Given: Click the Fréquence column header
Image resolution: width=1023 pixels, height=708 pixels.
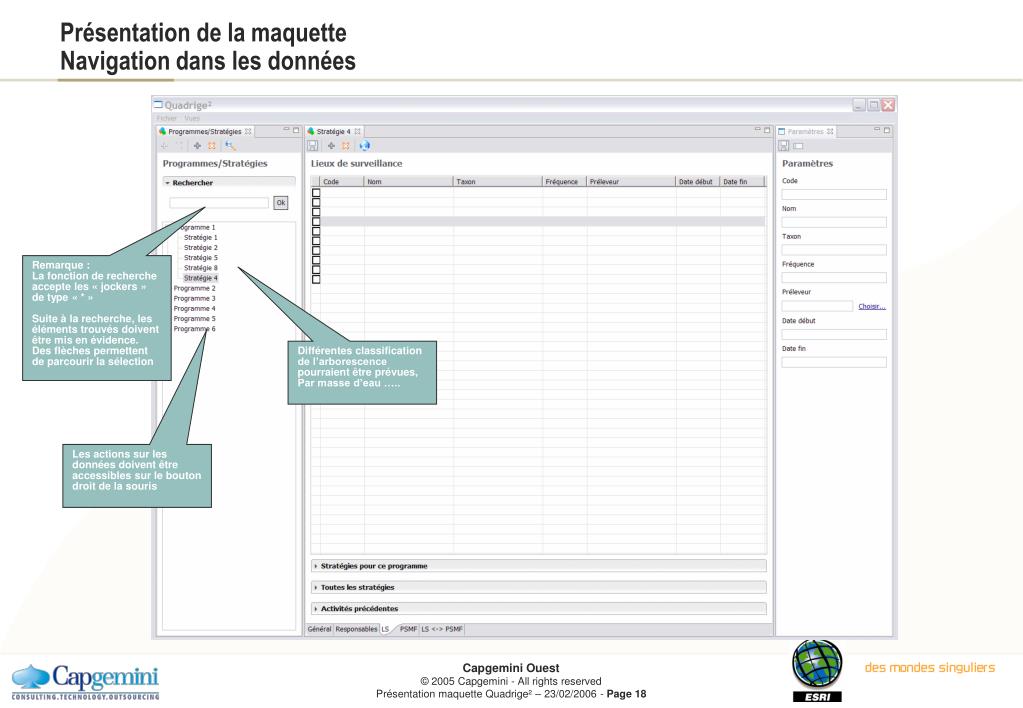Looking at the screenshot, I should 564,181.
